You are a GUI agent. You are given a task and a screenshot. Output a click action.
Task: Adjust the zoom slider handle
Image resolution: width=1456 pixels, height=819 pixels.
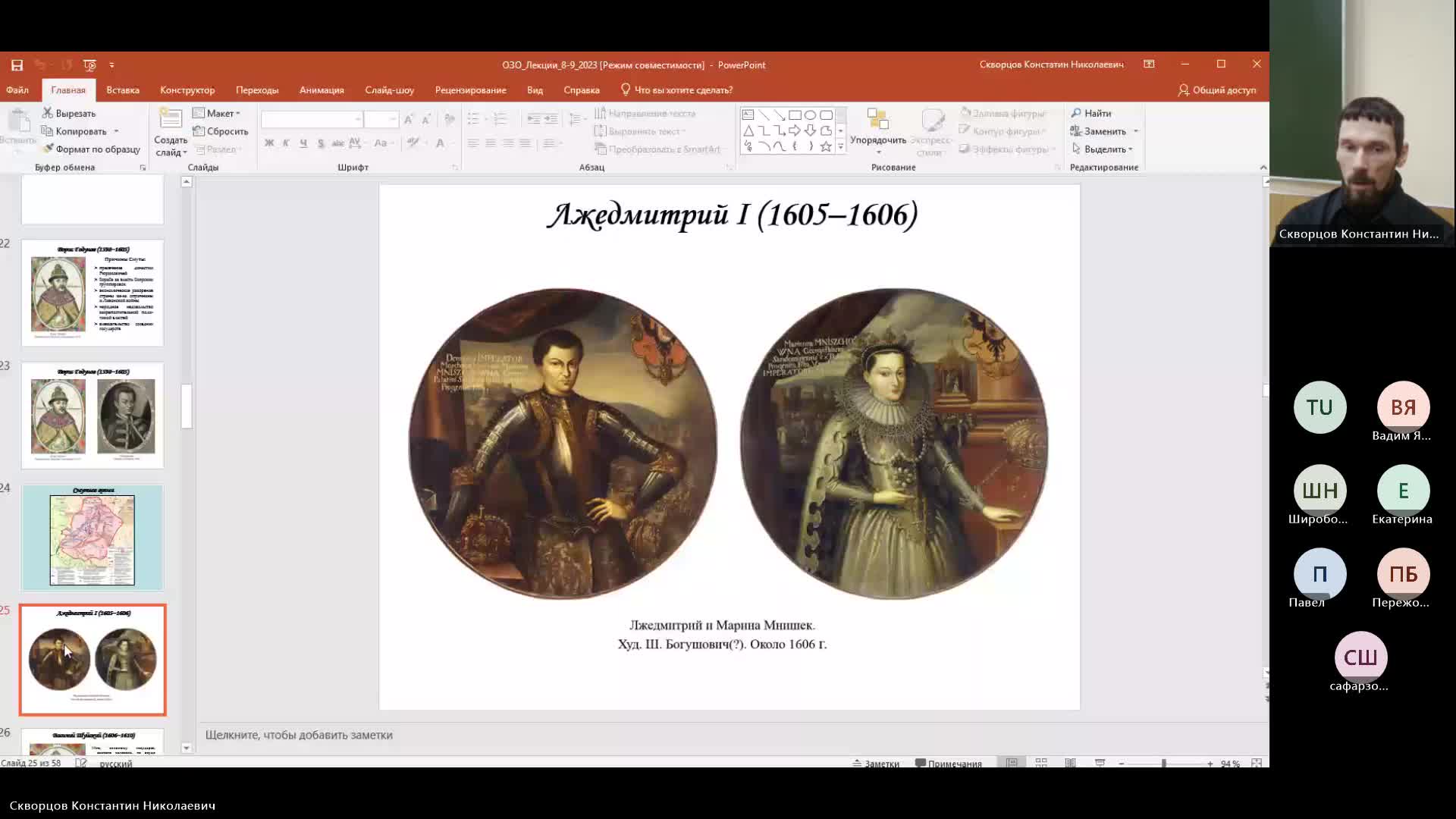1163,764
